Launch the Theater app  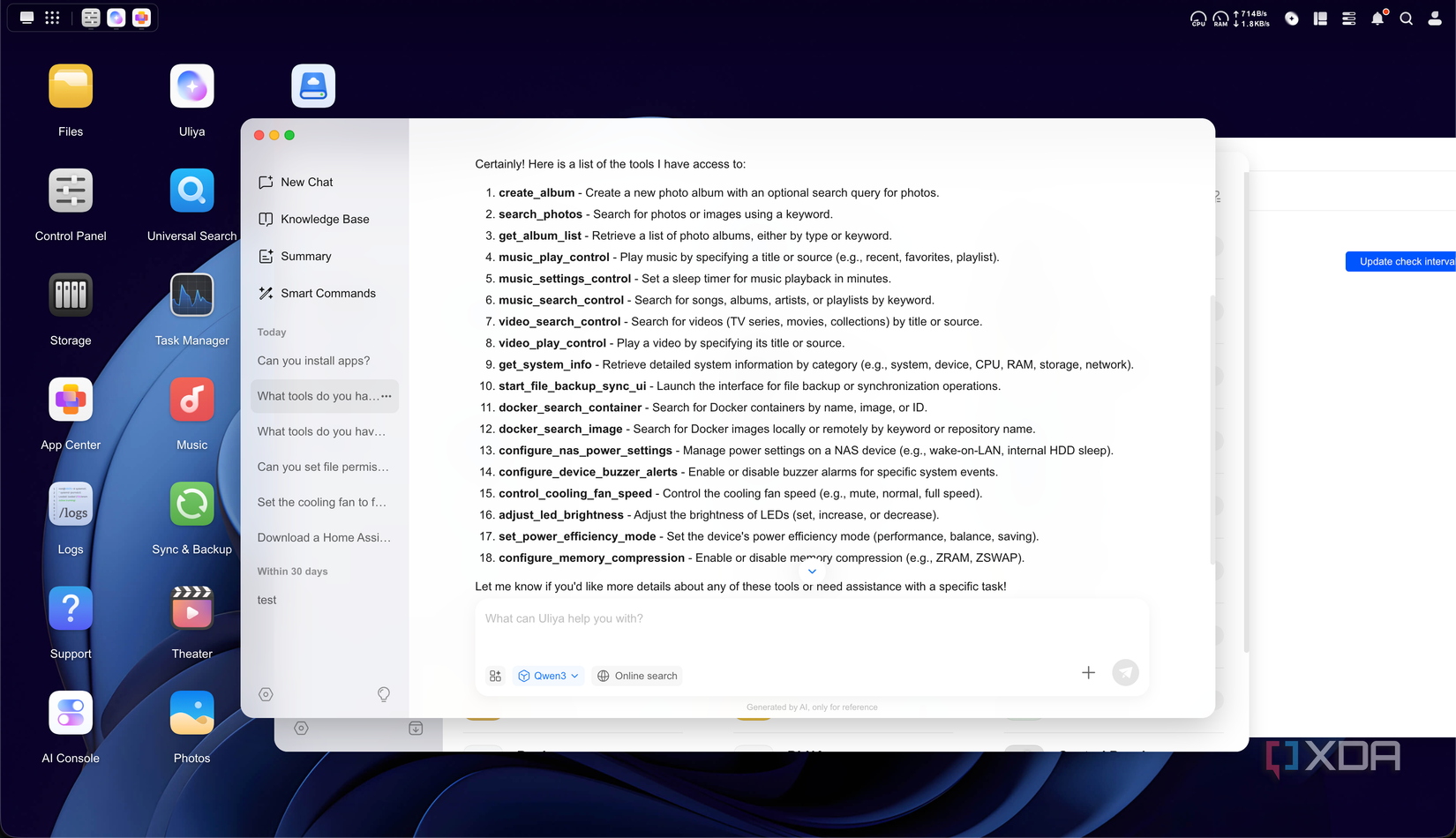tap(191, 609)
